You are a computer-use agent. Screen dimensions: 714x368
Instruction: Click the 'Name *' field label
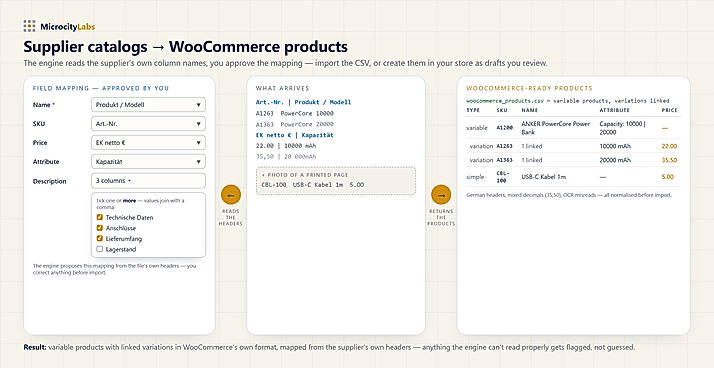(x=44, y=105)
